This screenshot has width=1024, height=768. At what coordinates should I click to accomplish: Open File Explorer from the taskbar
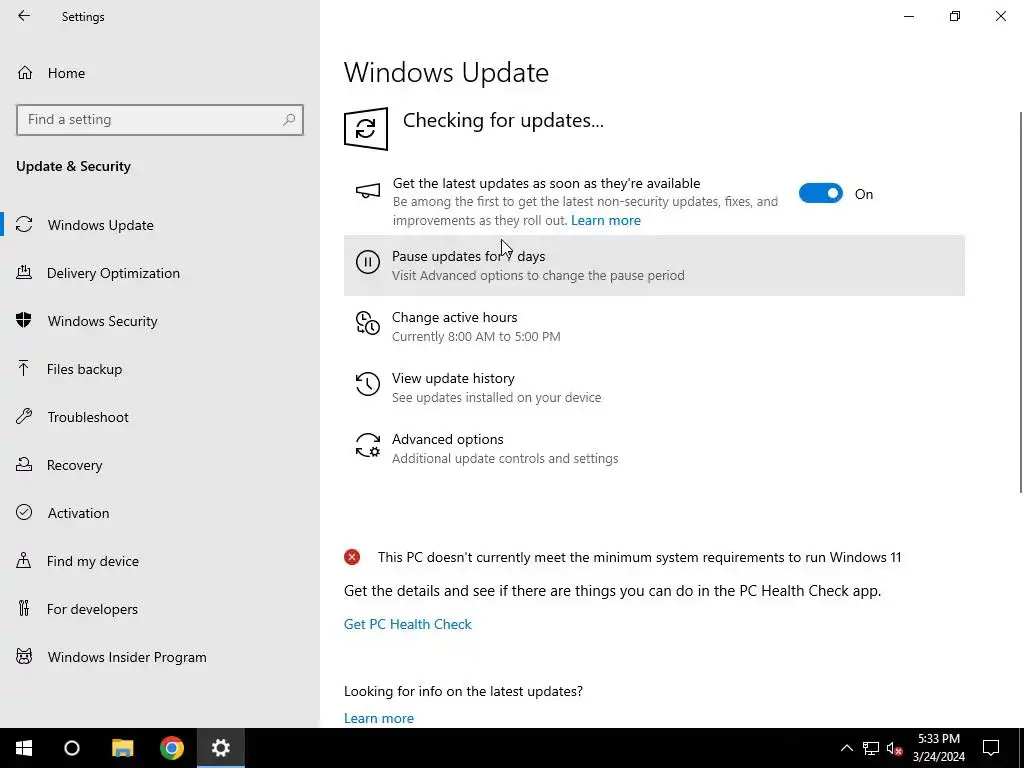pos(122,748)
